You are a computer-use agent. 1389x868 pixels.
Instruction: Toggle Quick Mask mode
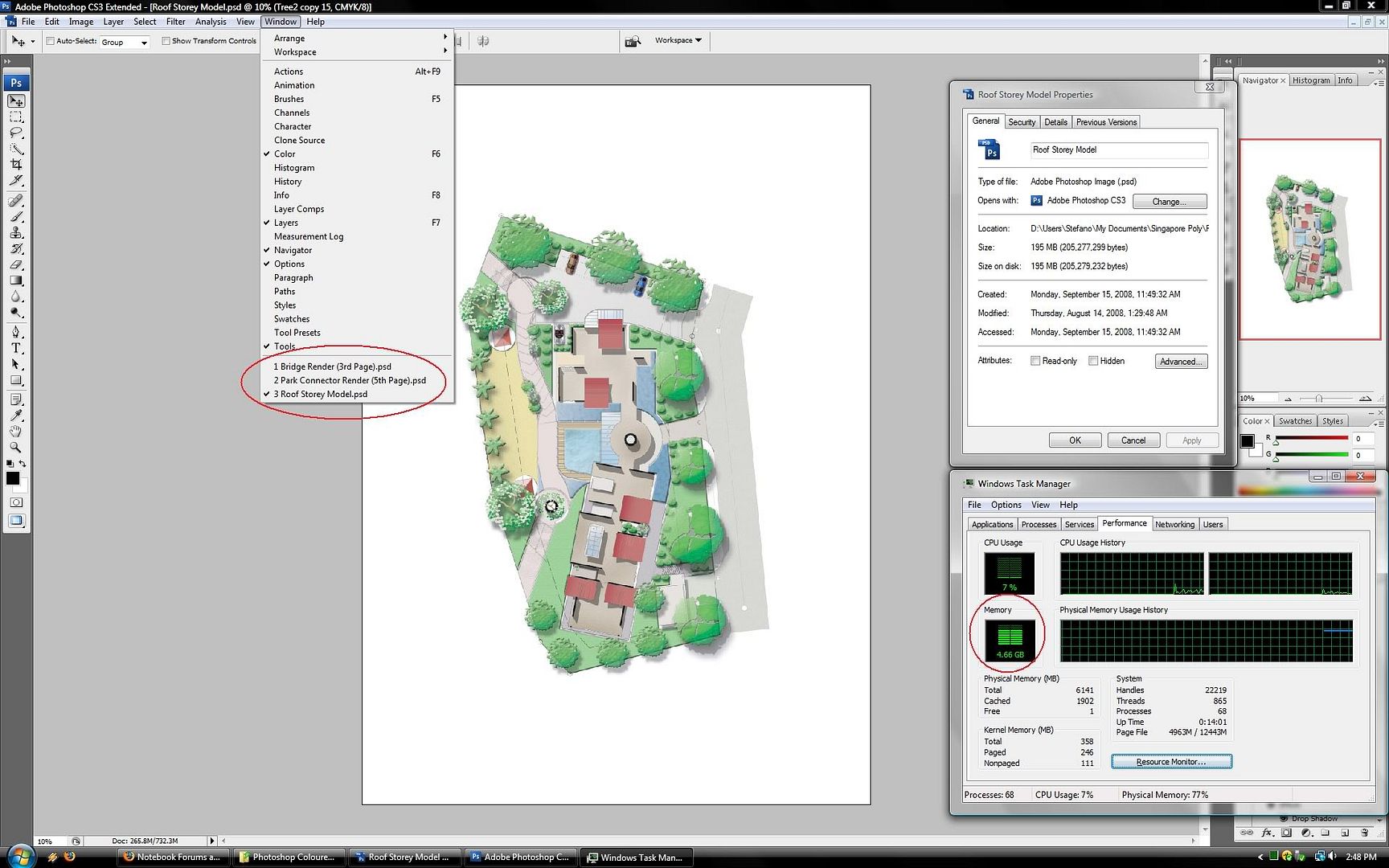pyautogui.click(x=16, y=502)
